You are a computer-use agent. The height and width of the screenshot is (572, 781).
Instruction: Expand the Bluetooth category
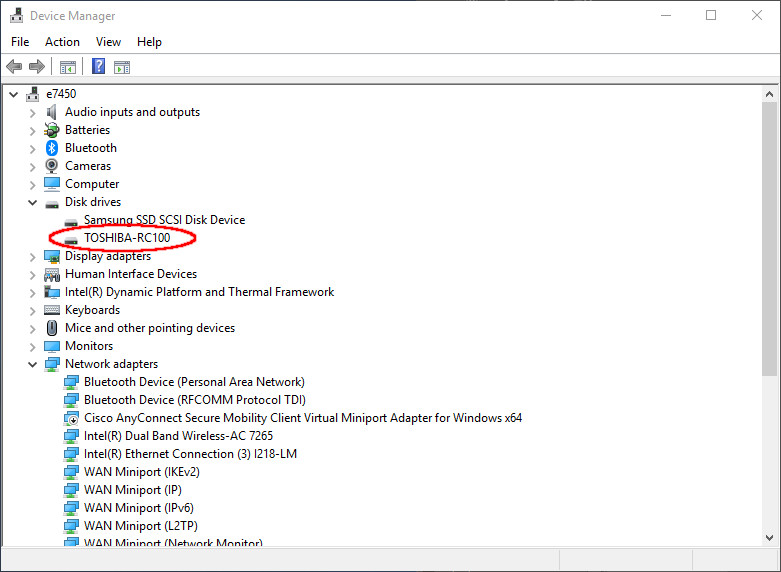pos(33,149)
